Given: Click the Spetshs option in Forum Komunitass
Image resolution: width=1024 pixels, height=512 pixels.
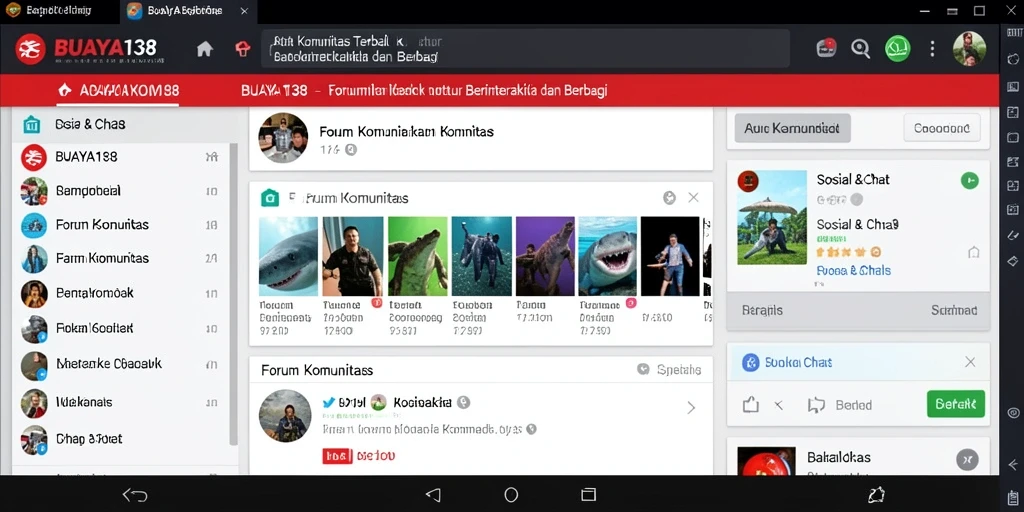Looking at the screenshot, I should 669,370.
